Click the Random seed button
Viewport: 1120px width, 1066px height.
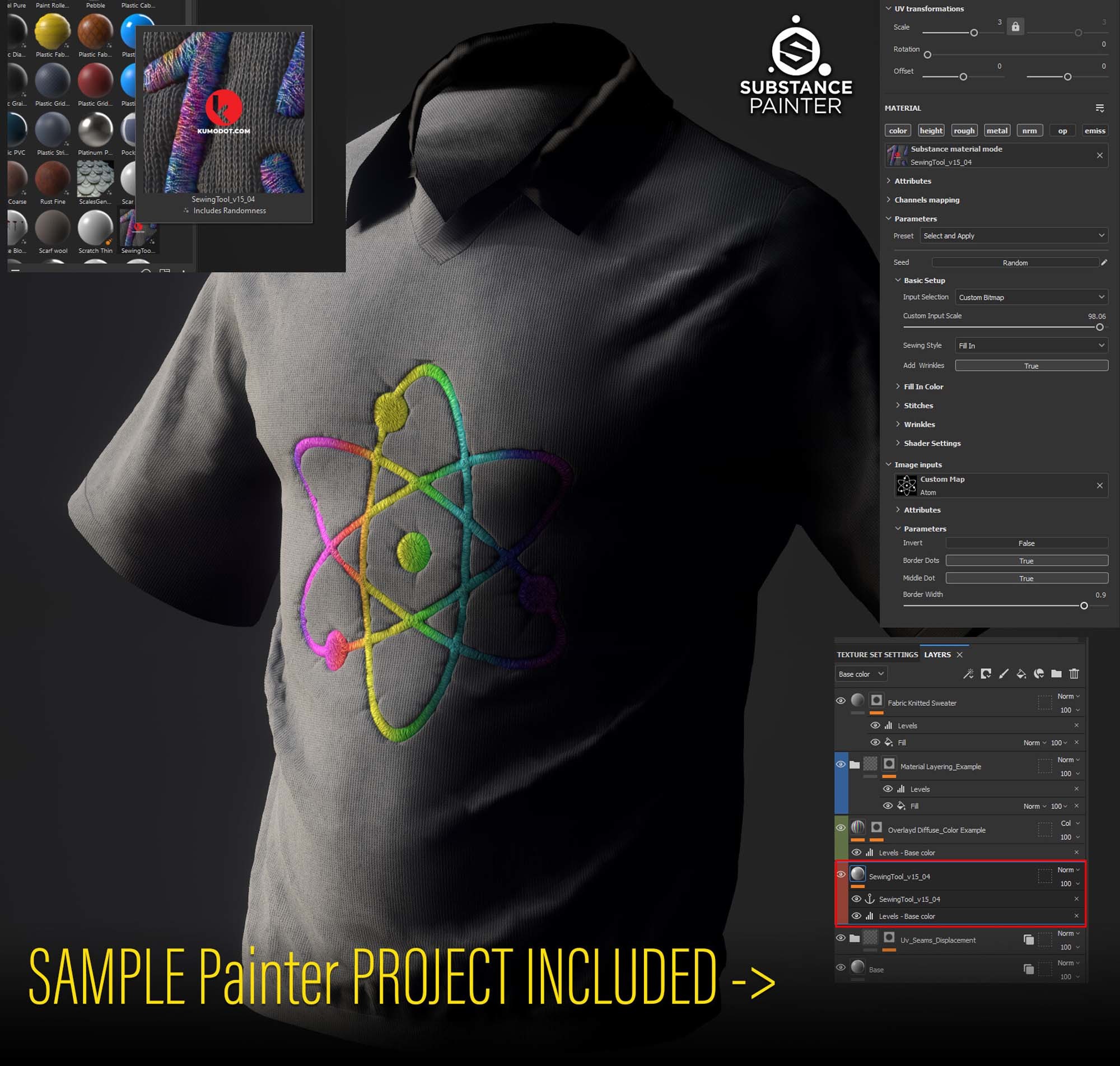[1015, 263]
